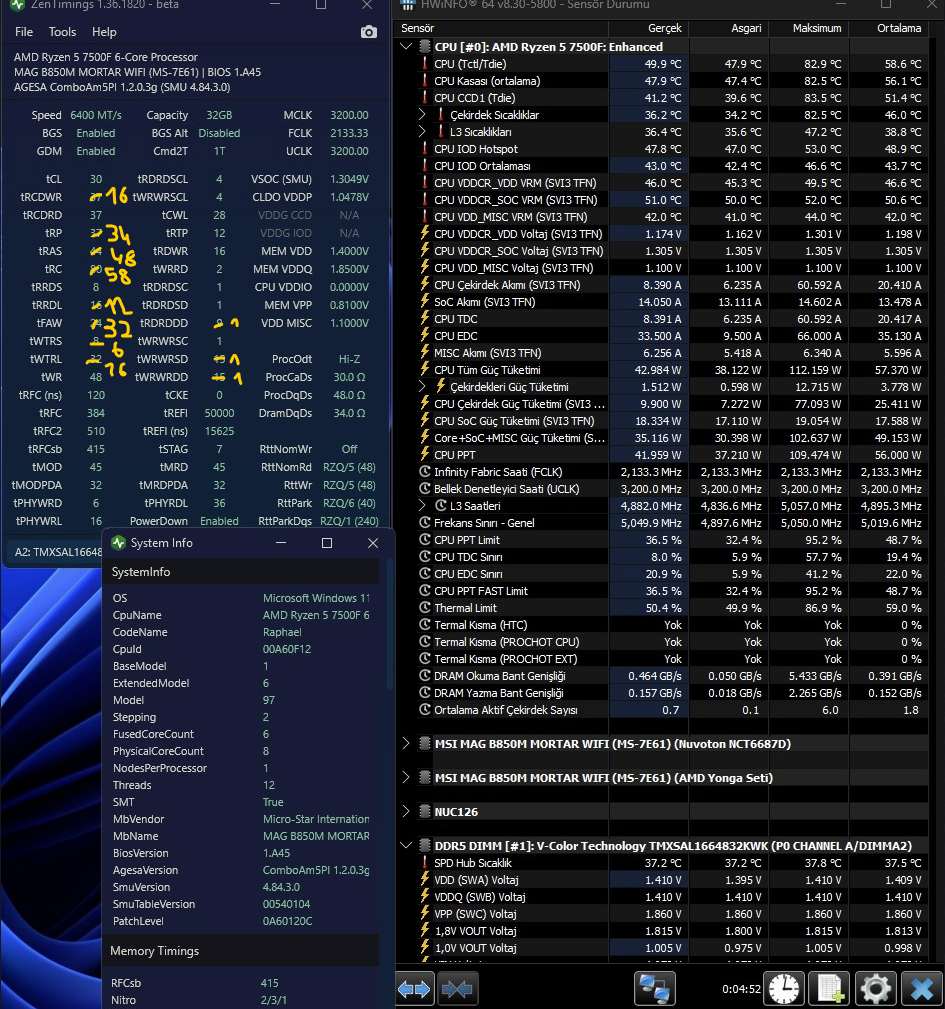Click the tREFI value 50000 in ZenTimings
Screen dimensions: 945x1009
(x=219, y=413)
